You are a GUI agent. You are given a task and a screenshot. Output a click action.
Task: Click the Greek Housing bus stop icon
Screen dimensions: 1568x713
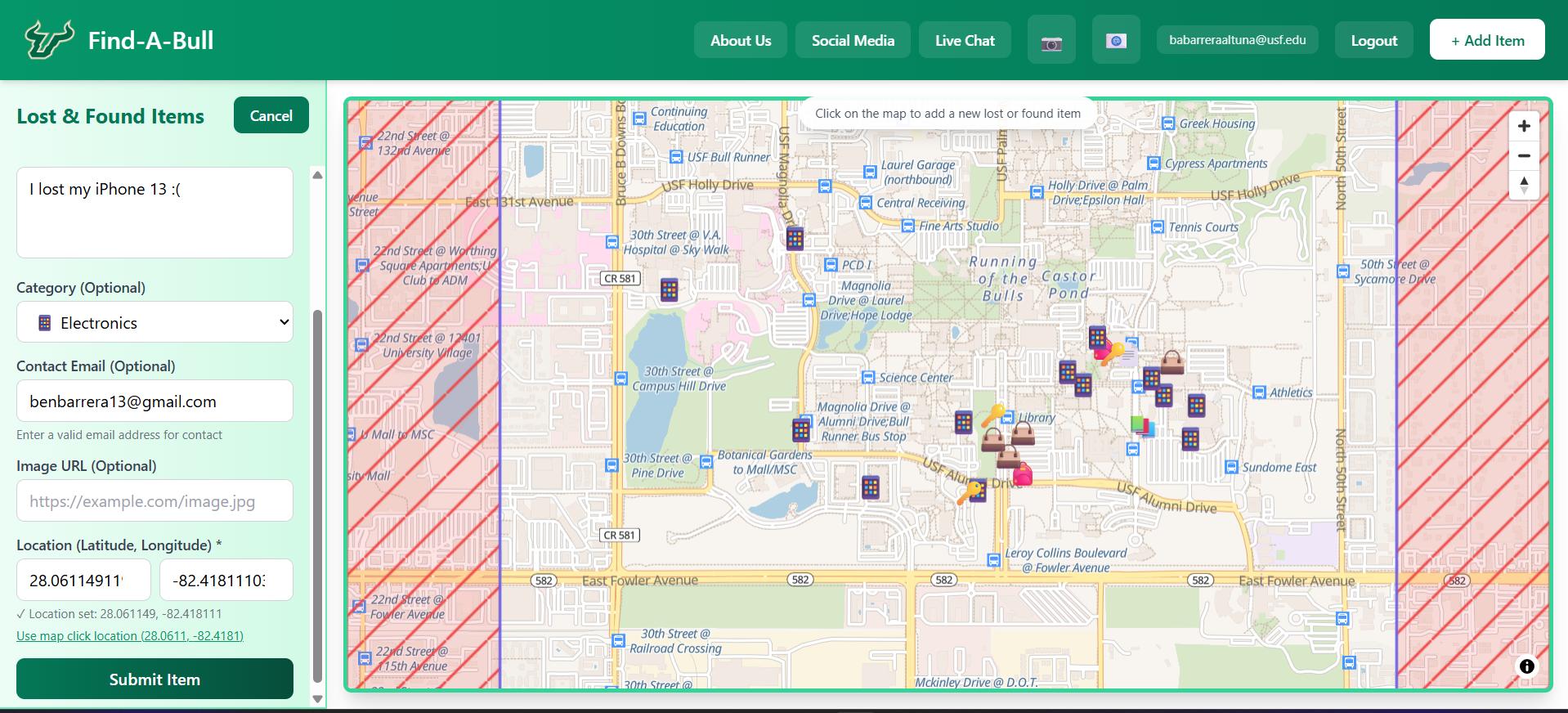click(x=1168, y=123)
